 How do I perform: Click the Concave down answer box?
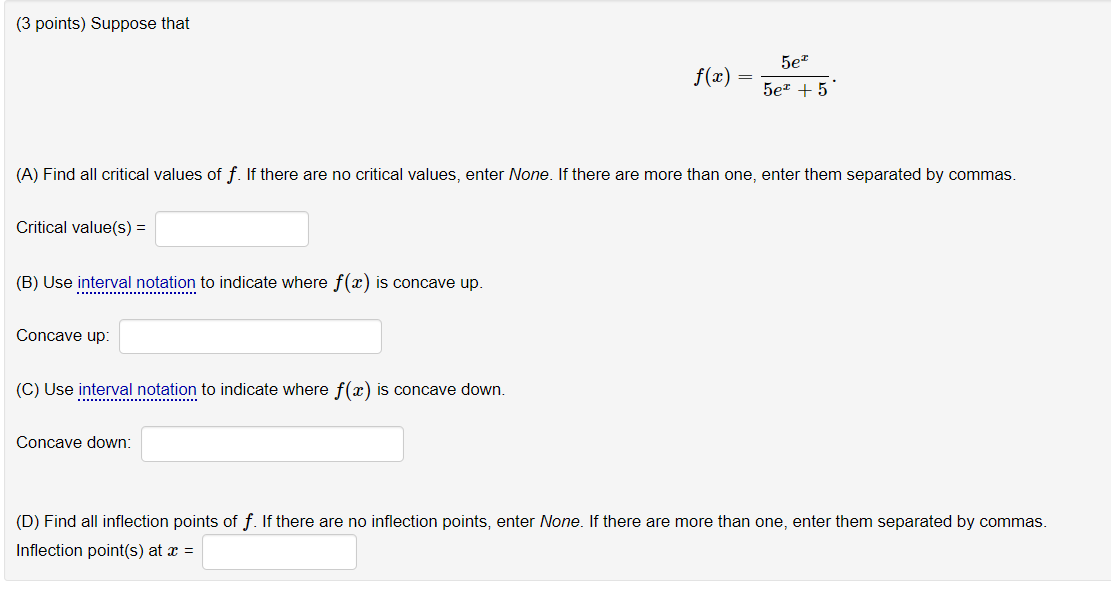click(272, 443)
